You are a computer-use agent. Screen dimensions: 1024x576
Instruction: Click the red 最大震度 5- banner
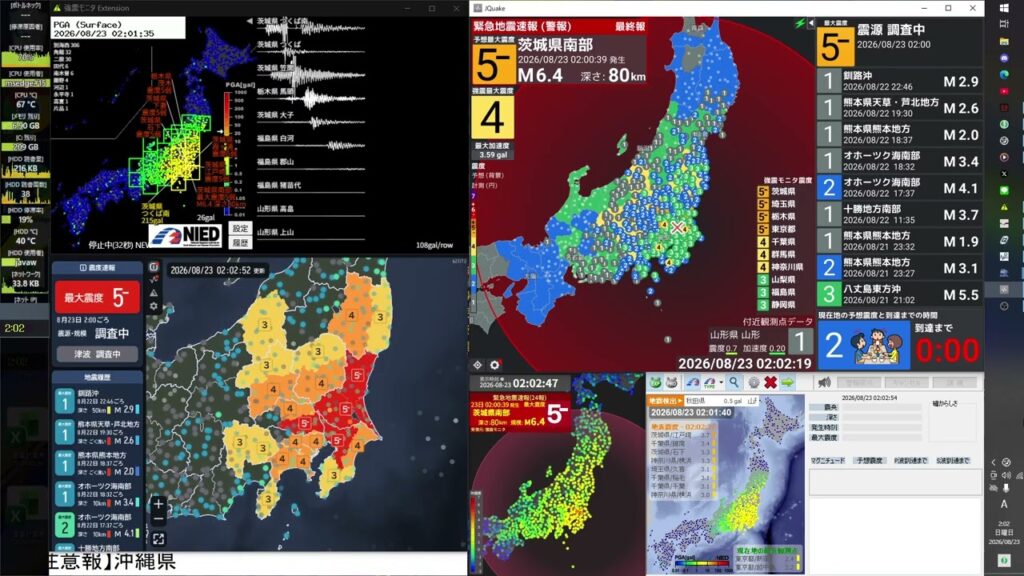click(97, 298)
